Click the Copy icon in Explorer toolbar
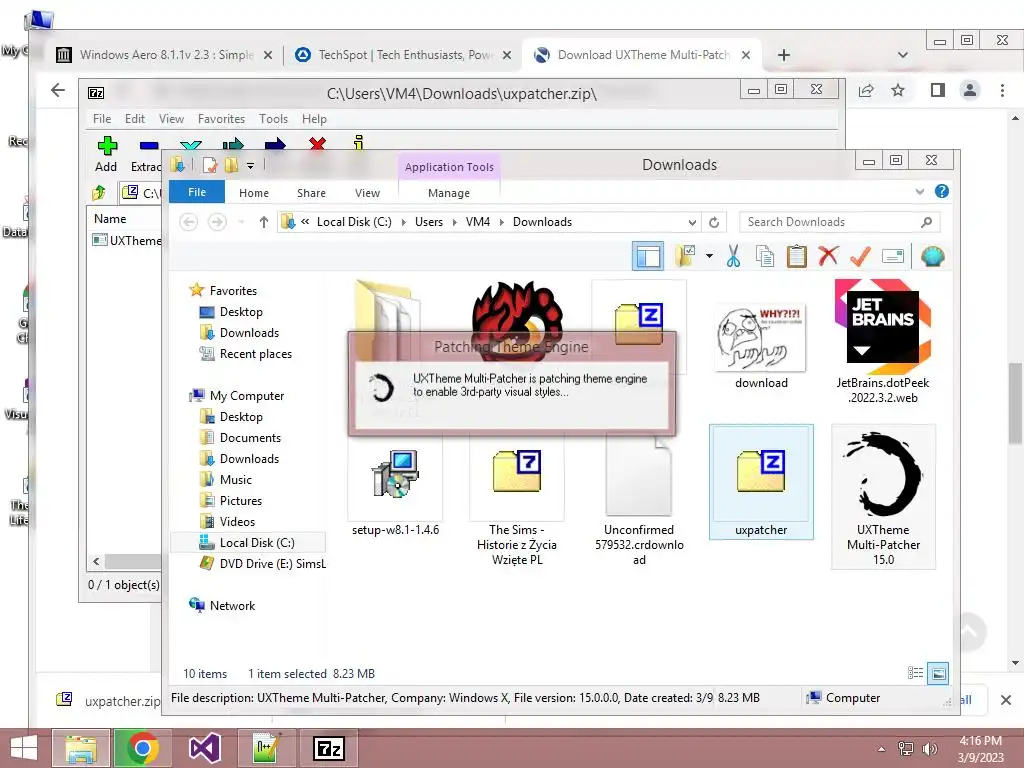 (765, 256)
